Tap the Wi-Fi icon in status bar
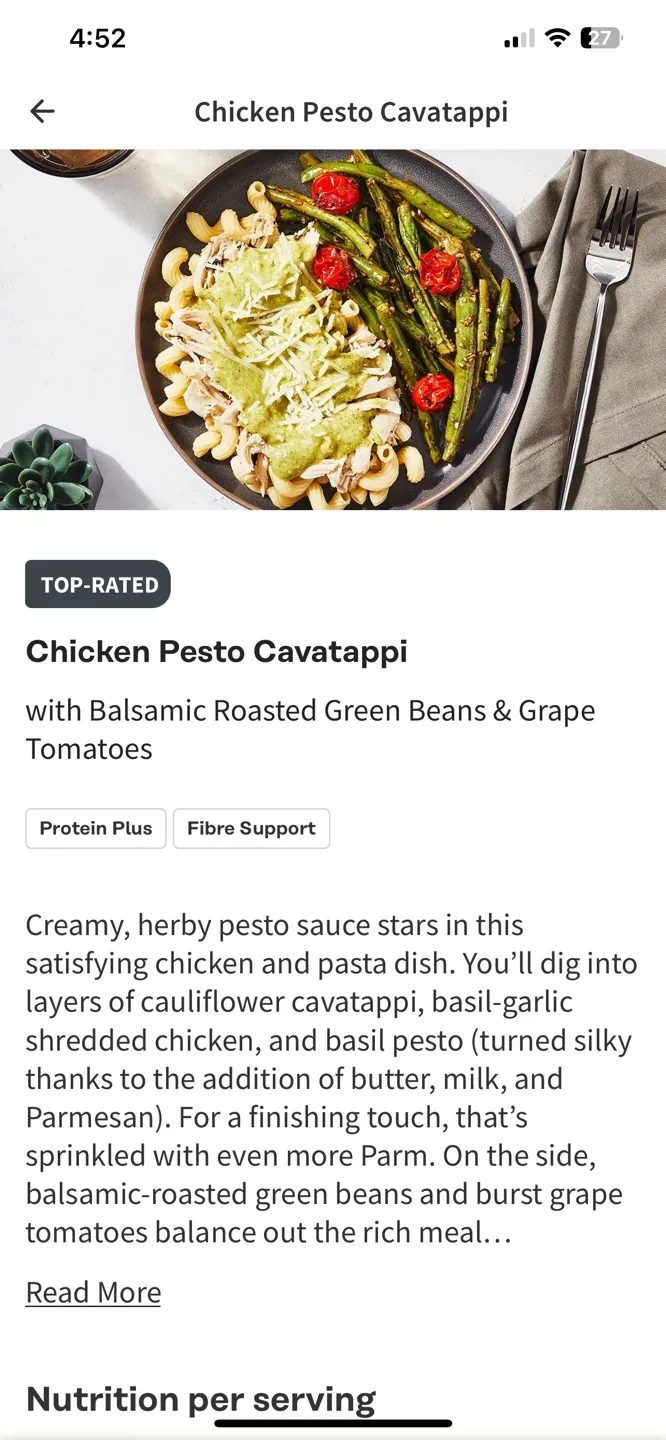 click(557, 38)
